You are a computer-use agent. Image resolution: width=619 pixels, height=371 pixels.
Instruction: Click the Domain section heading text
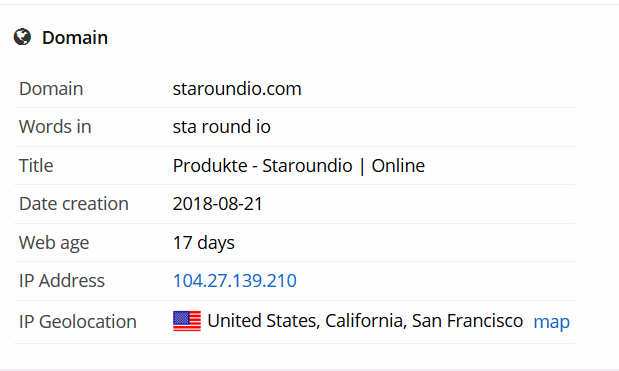point(75,38)
